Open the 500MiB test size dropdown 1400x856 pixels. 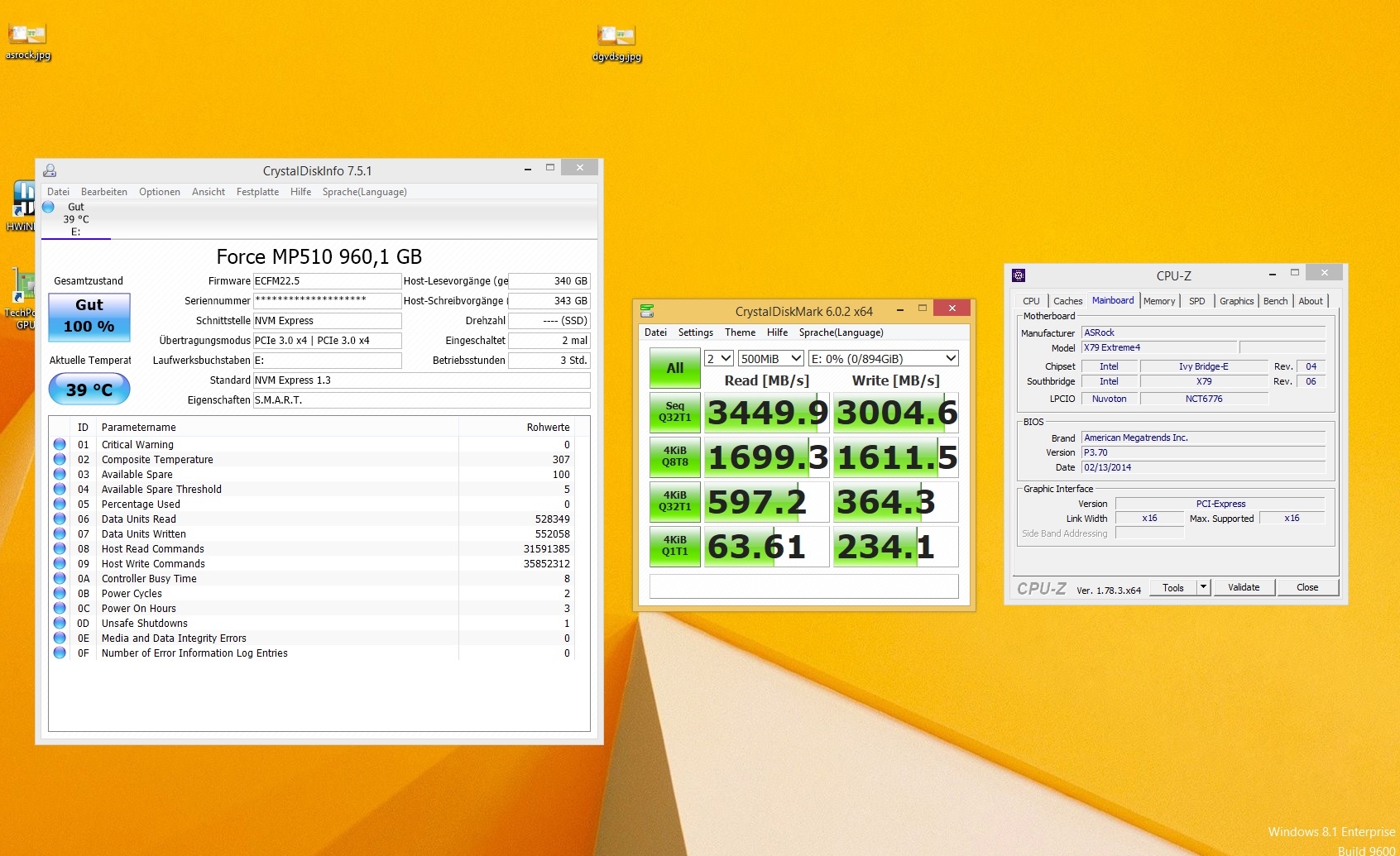pos(771,358)
